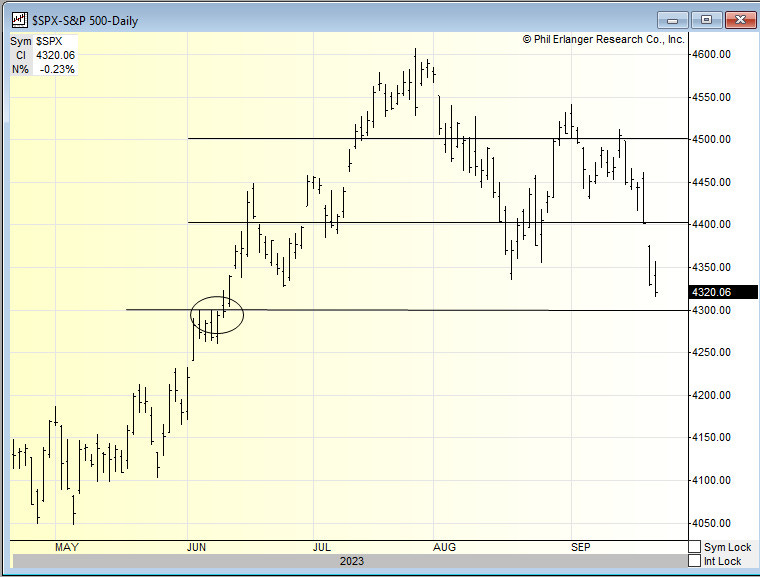Click the SEP label on time axis
Image resolution: width=760 pixels, height=577 pixels.
581,547
